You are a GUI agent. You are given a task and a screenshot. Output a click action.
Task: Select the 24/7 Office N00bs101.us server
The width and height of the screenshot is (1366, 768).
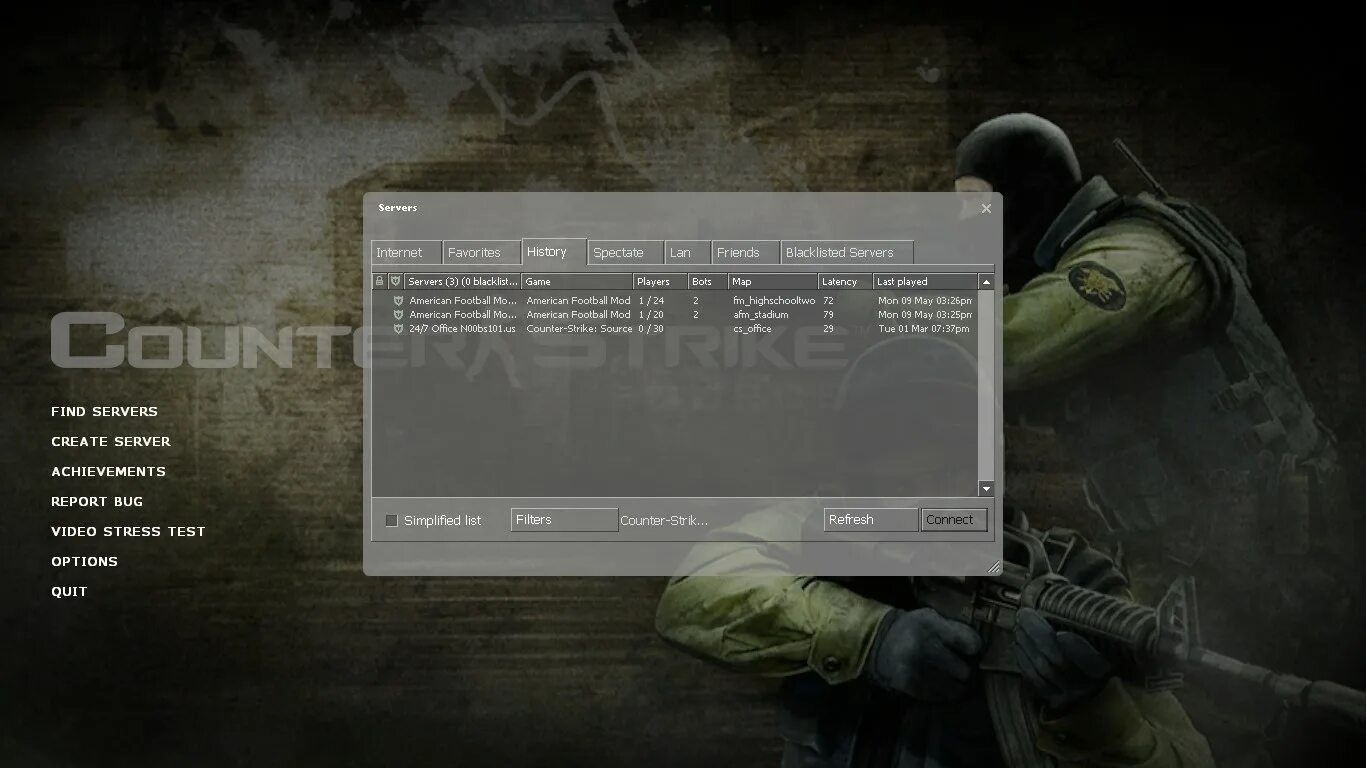tap(675, 328)
